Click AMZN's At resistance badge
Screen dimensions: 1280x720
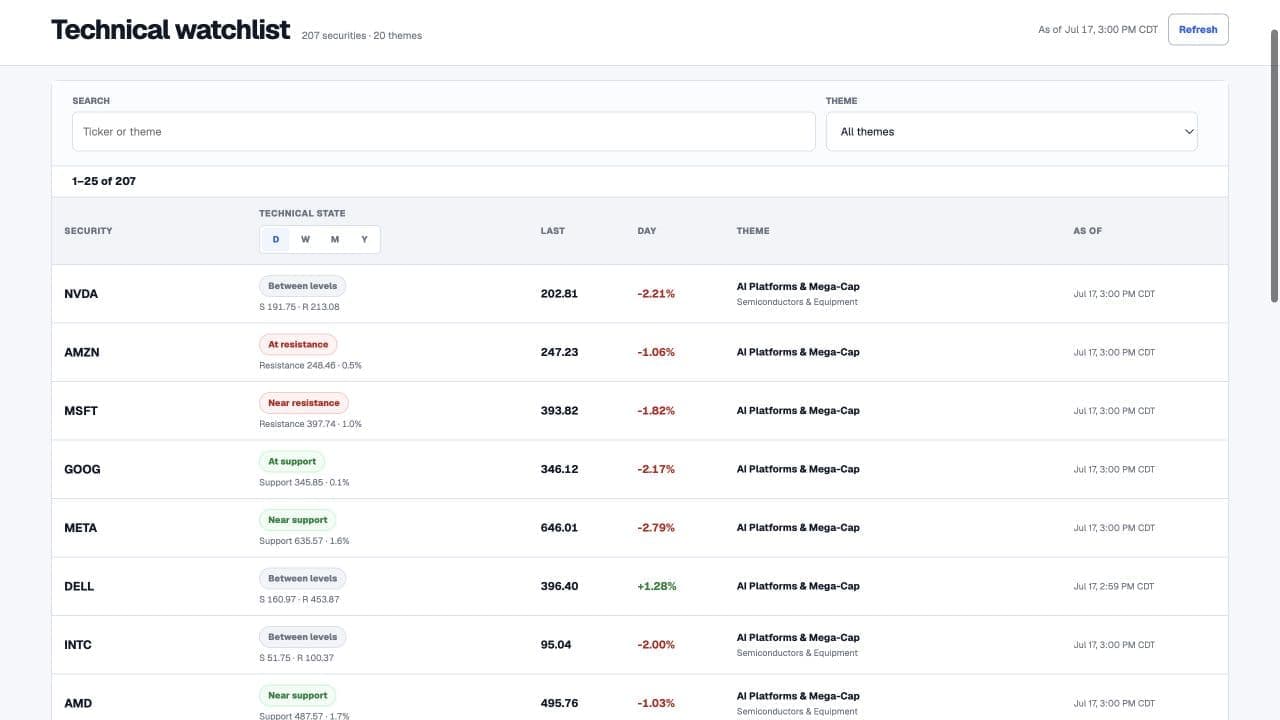298,344
